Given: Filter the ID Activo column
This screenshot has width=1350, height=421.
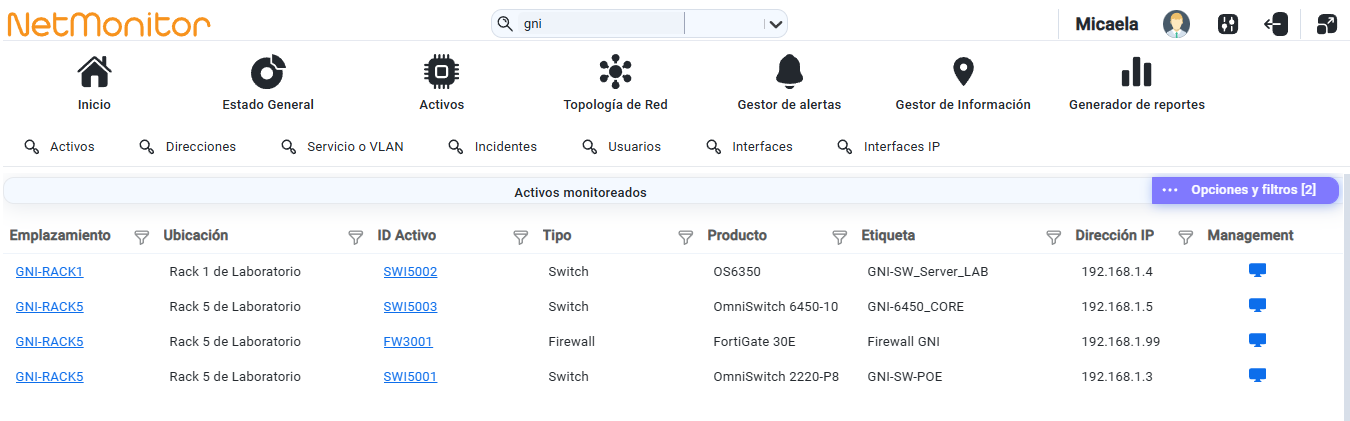Looking at the screenshot, I should [x=520, y=237].
